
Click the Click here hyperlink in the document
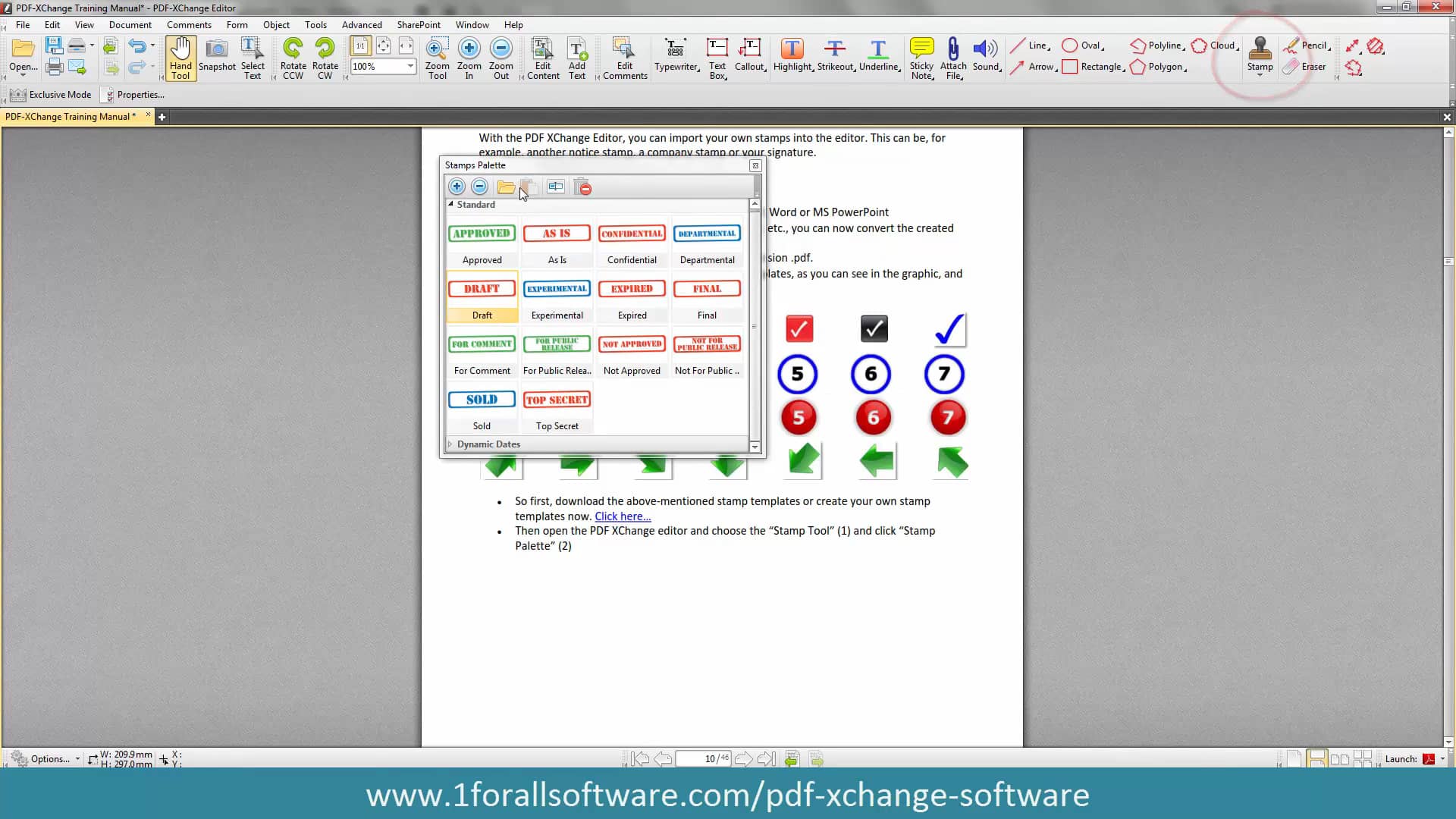click(622, 516)
